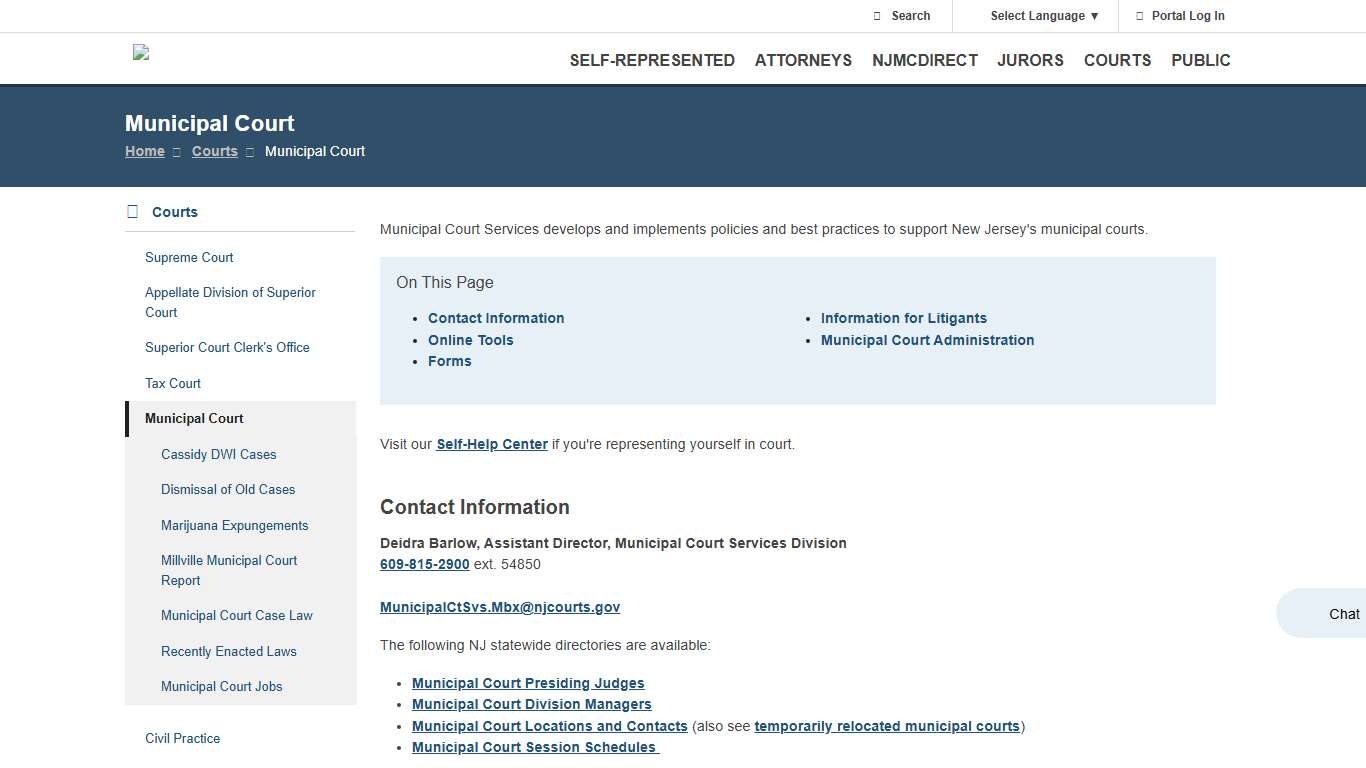The width and height of the screenshot is (1366, 768).
Task: Open the Self-Help Center link
Action: pos(492,444)
